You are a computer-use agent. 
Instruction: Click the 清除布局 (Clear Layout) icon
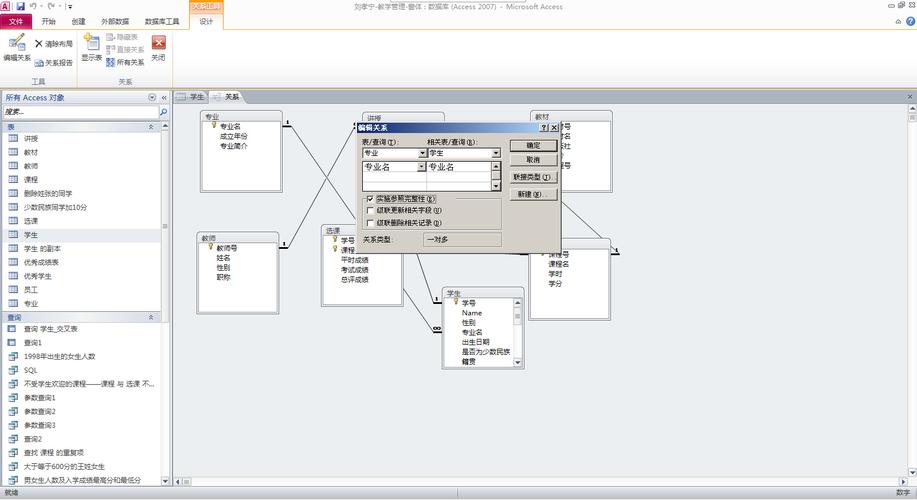pyautogui.click(x=53, y=44)
